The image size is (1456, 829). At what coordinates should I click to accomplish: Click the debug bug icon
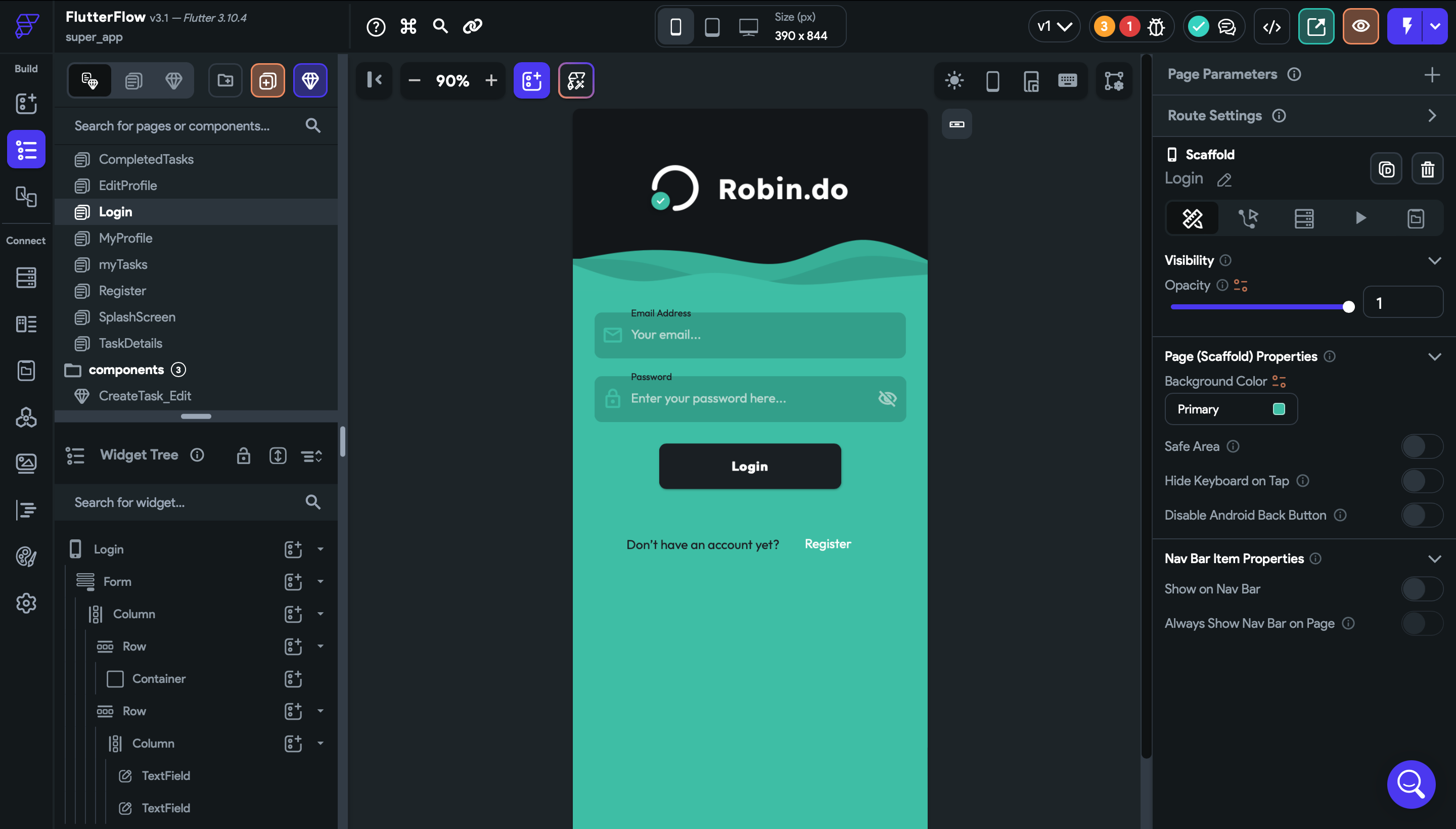pos(1155,26)
